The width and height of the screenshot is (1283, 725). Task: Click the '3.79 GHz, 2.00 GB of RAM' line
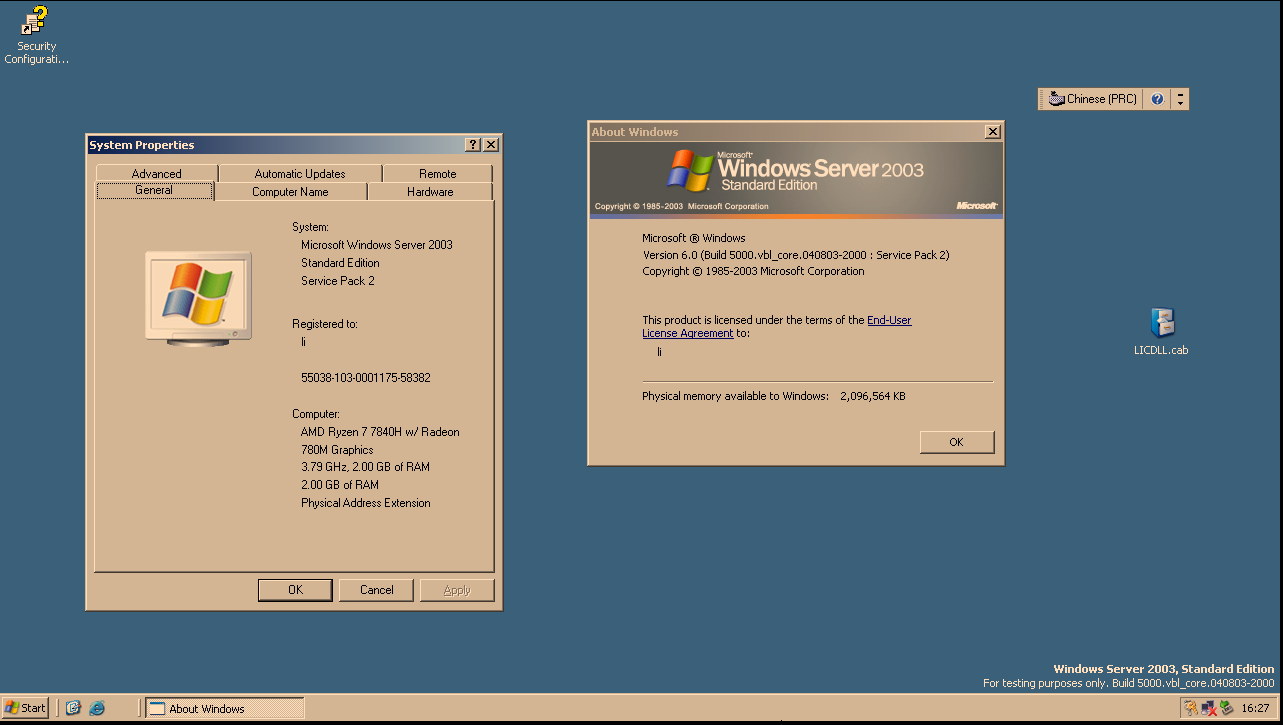[x=365, y=467]
